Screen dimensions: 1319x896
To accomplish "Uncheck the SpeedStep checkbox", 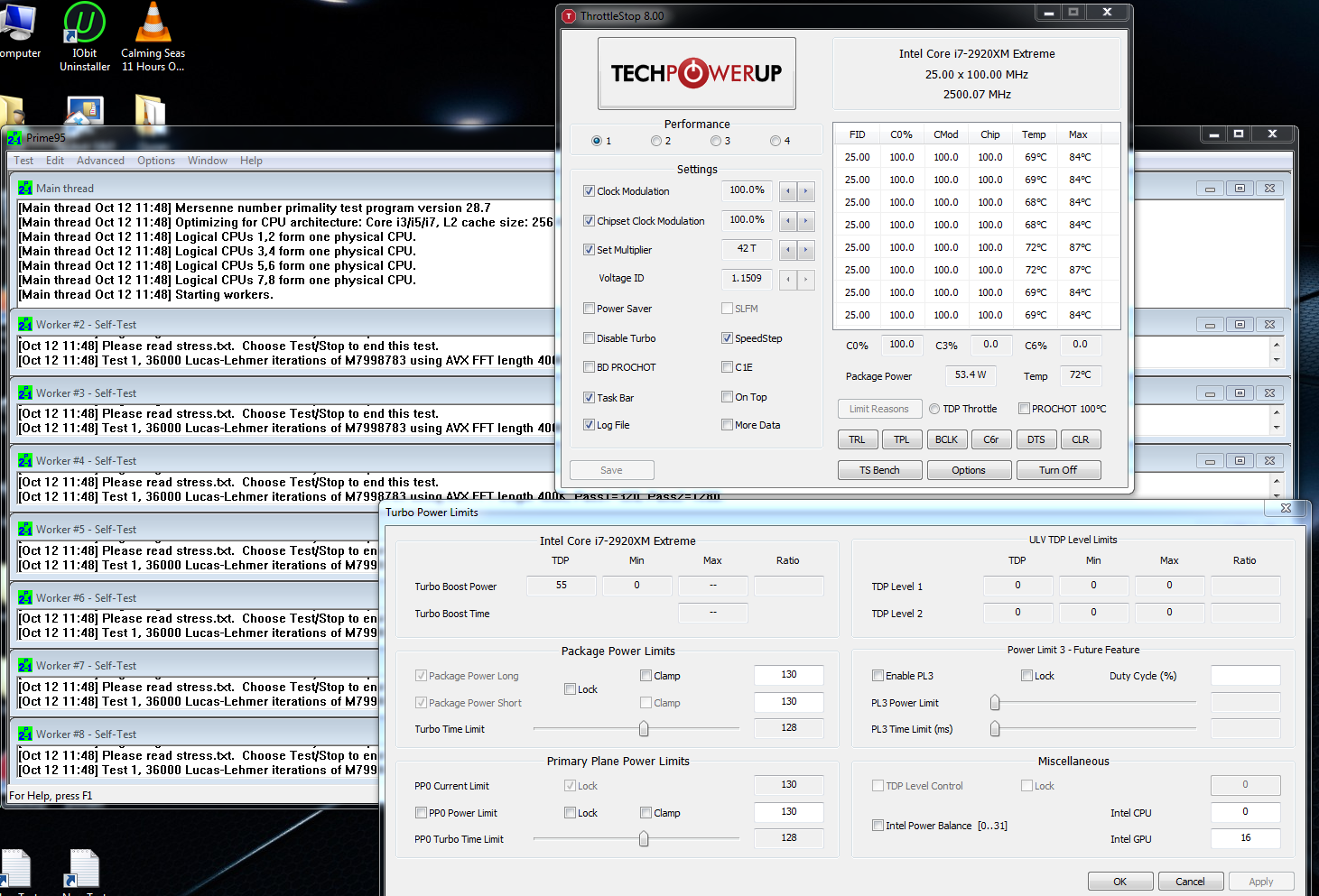I will (727, 338).
